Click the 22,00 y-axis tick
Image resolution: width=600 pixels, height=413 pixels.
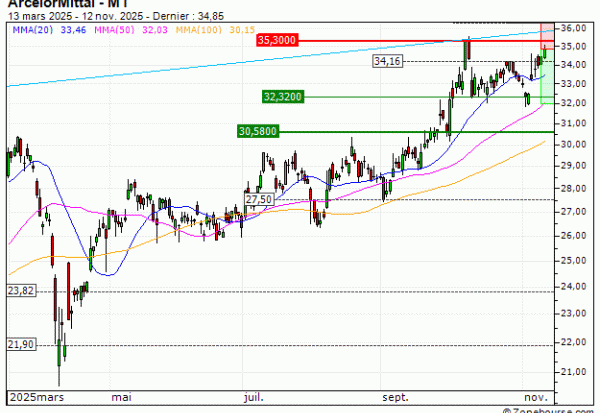[x=574, y=342]
